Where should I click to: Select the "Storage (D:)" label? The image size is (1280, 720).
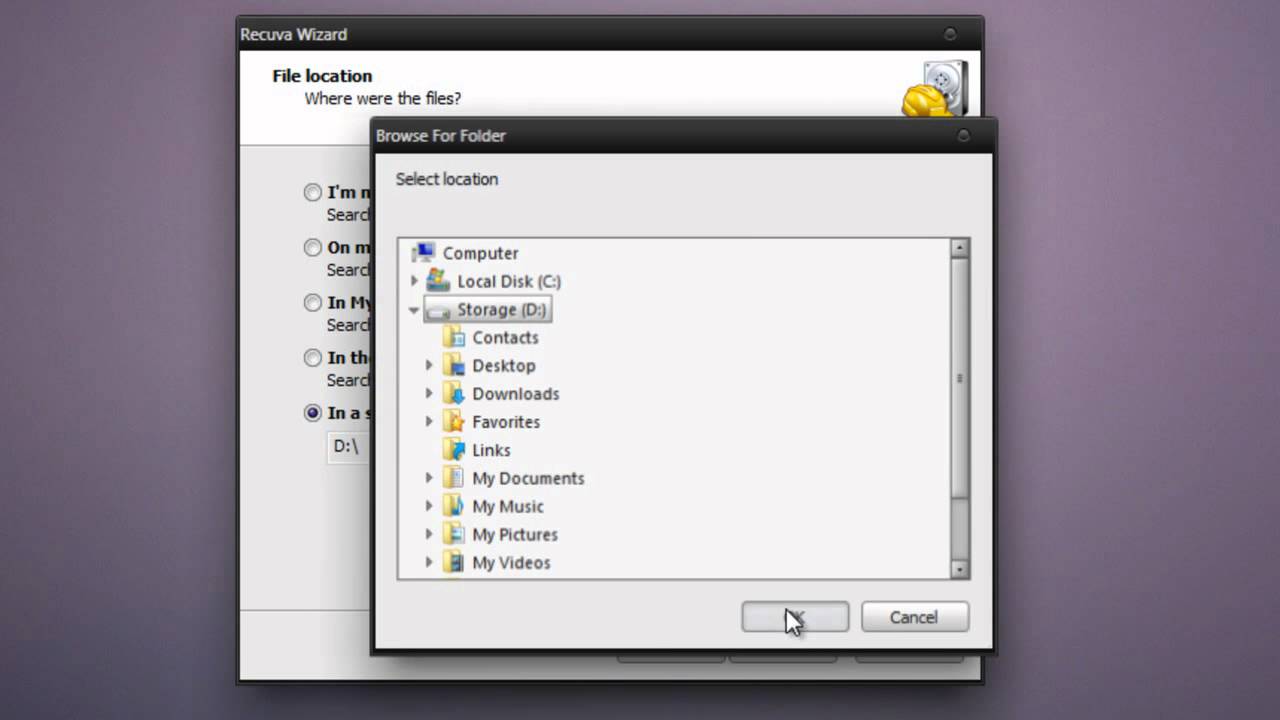[502, 310]
